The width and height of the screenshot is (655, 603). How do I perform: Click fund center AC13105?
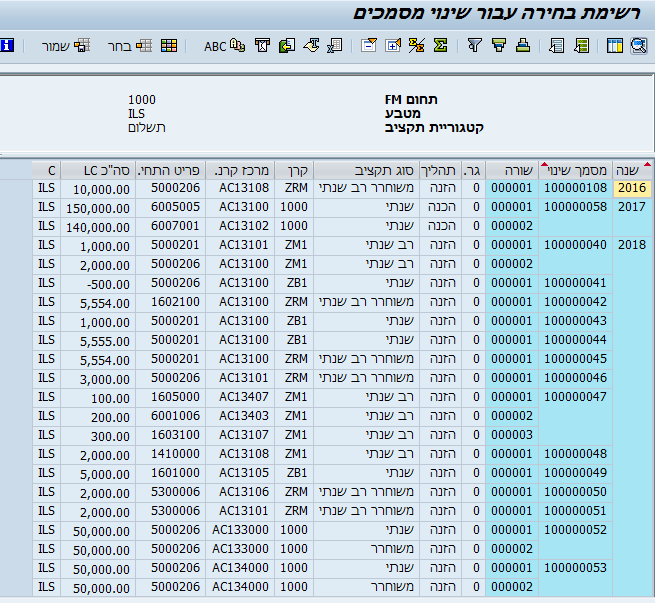pyautogui.click(x=240, y=473)
